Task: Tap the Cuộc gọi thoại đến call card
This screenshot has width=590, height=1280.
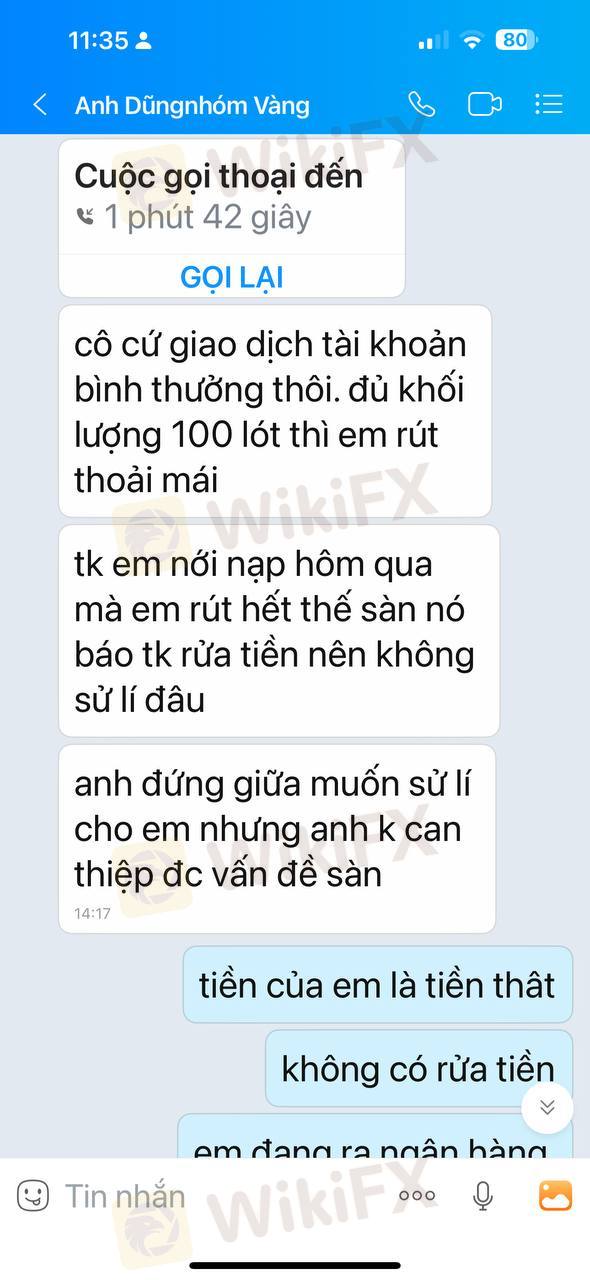Action: coord(232,218)
